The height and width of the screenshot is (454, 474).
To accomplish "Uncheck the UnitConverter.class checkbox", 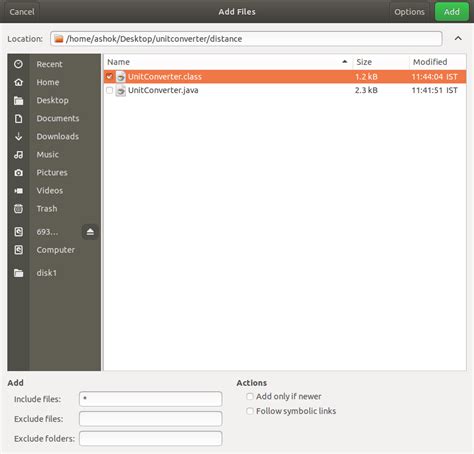I will tap(109, 76).
